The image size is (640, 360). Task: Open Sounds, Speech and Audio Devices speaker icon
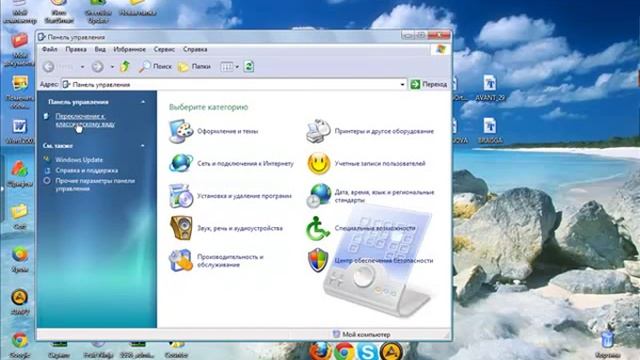coord(181,228)
